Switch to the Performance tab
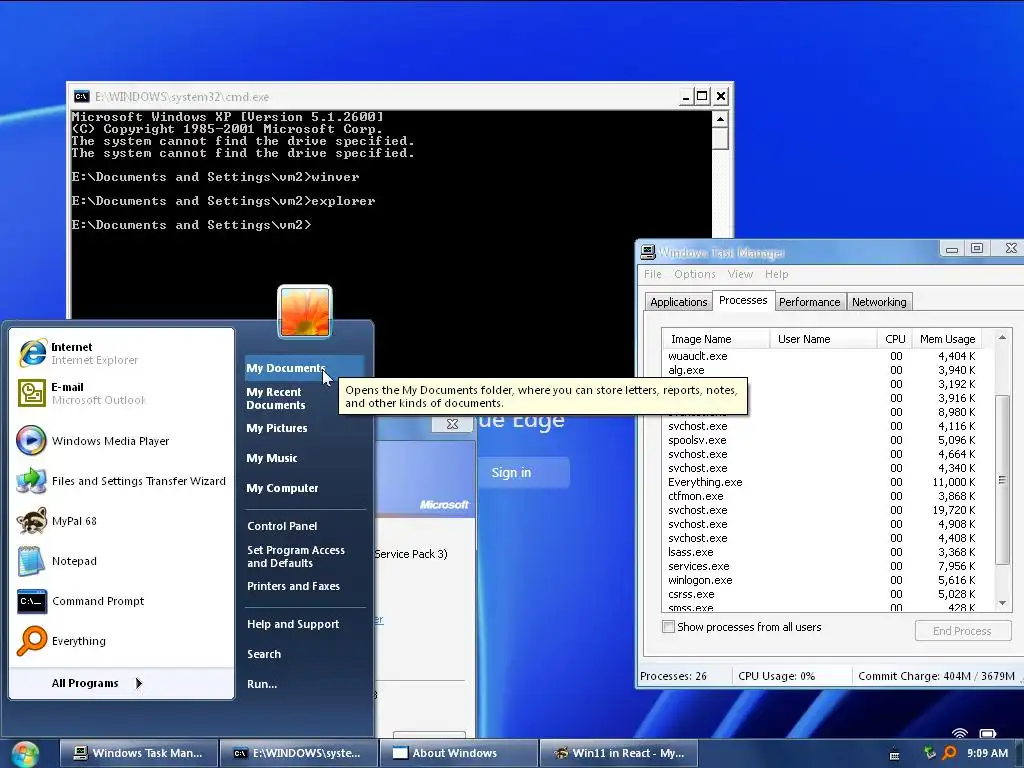The width and height of the screenshot is (1024, 768). click(810, 302)
